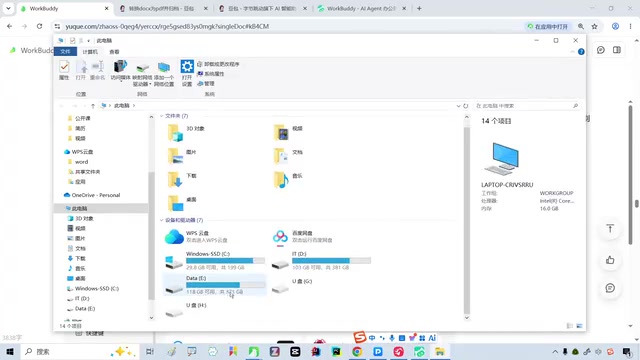The image size is (640, 360).
Task: Click 添加一个网络位置 (Add network location) icon
Action: click(164, 74)
